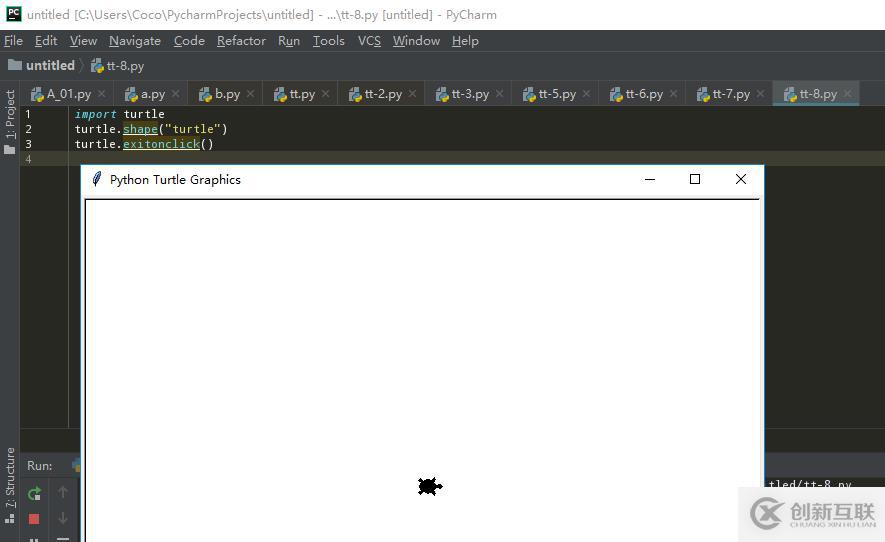
Task: Open the Window menu
Action: click(x=417, y=41)
